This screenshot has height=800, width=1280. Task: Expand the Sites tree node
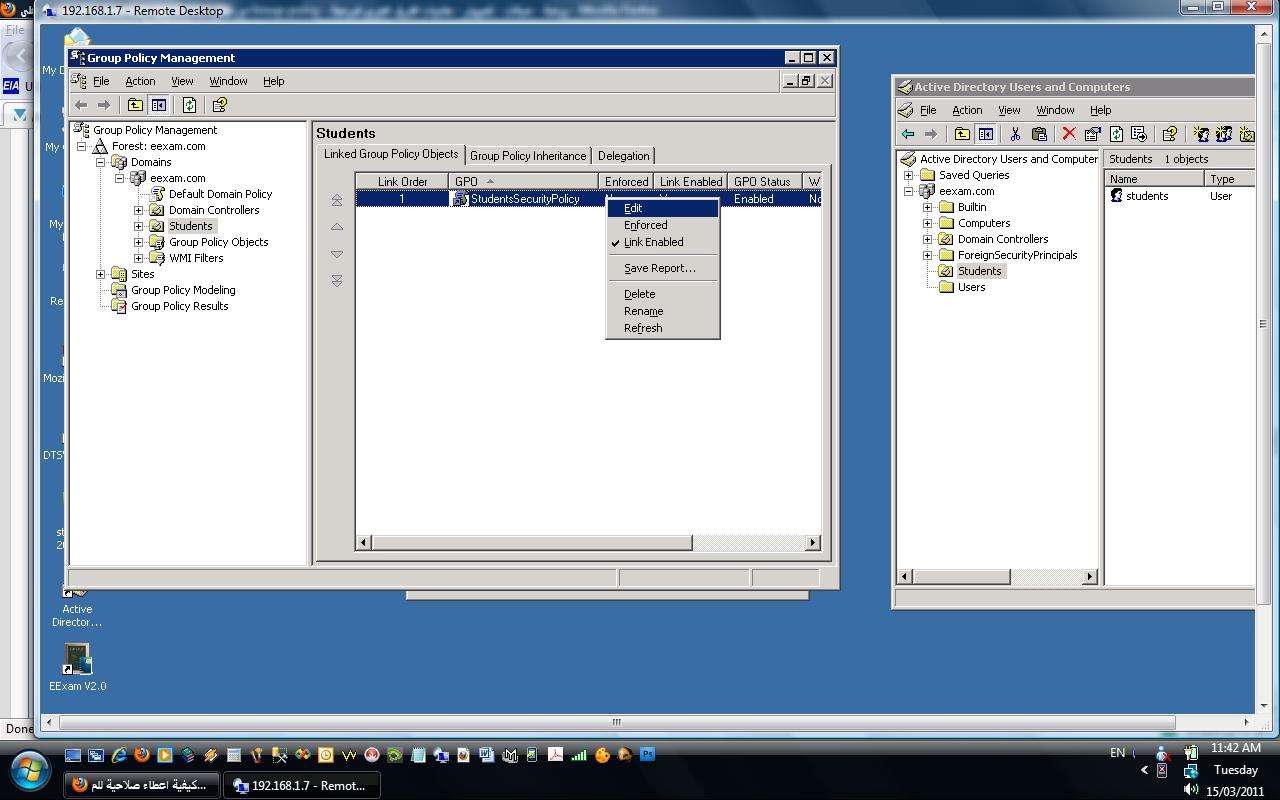[101, 274]
